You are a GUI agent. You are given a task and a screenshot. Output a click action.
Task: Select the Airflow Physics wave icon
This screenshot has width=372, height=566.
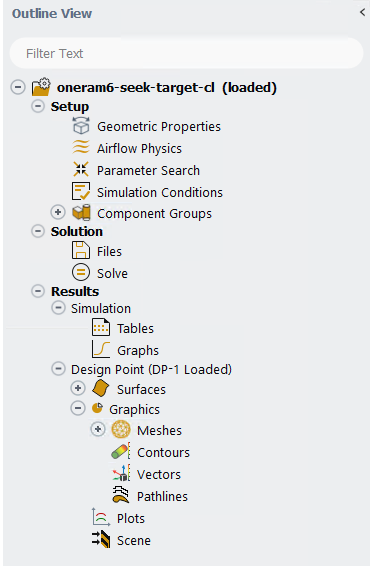click(81, 148)
